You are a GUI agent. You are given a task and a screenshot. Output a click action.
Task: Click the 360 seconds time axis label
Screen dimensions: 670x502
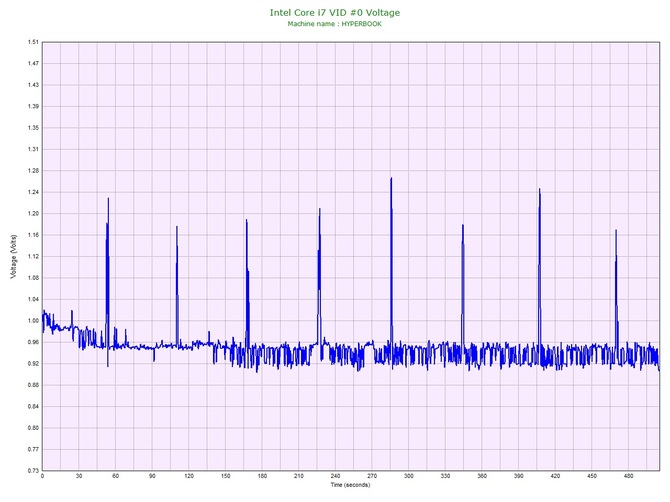click(482, 476)
